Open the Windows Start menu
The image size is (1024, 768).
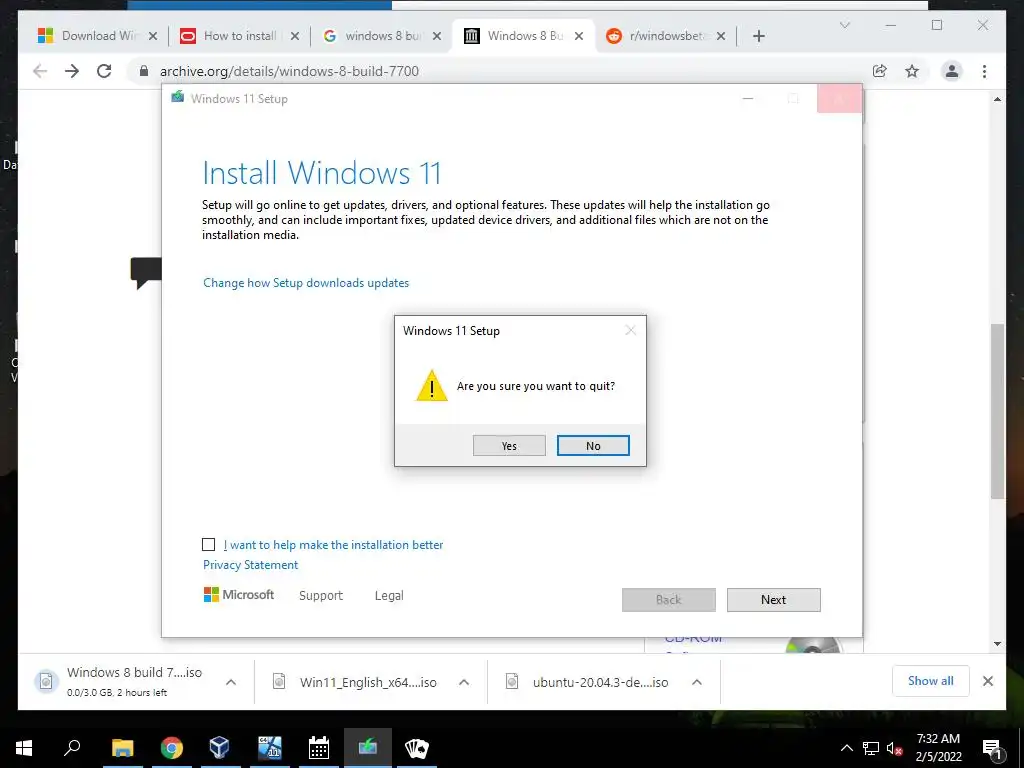coord(24,748)
